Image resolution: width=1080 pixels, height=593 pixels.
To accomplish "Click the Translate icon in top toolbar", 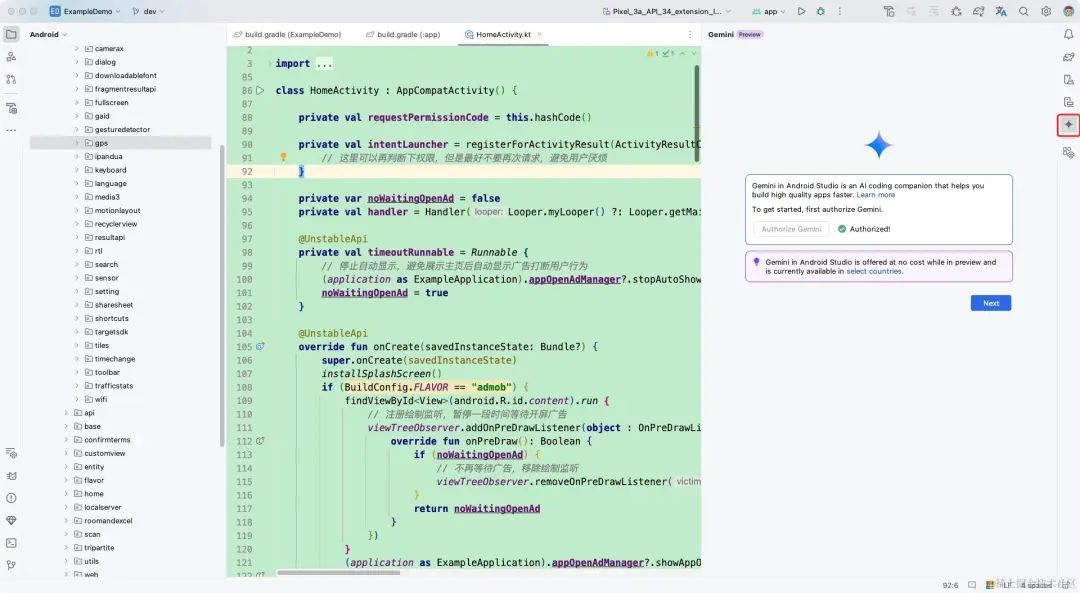I will (1001, 11).
